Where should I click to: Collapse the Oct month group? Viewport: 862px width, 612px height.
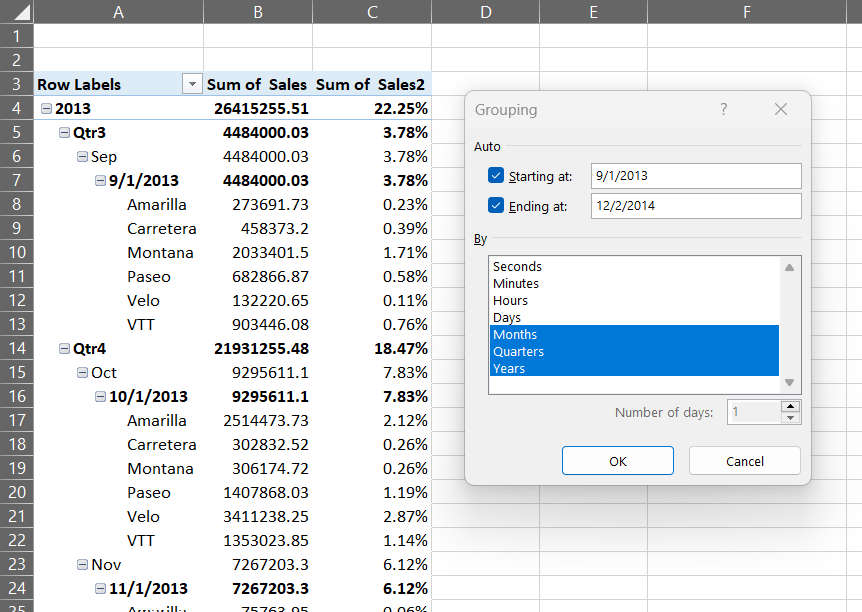tap(82, 372)
